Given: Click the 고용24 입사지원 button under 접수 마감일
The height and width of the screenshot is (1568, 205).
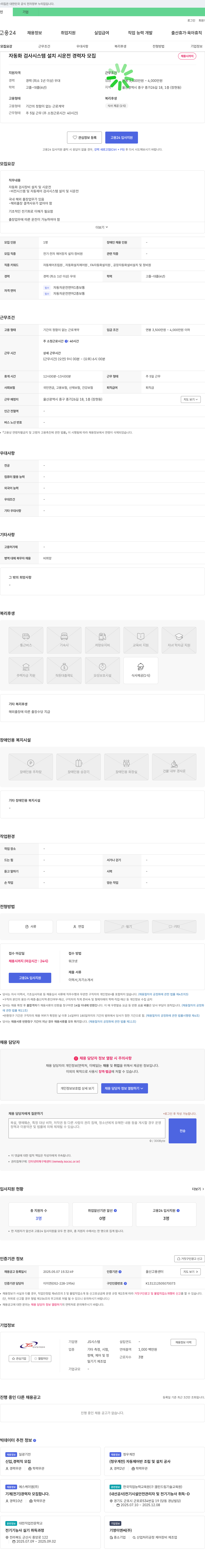Looking at the screenshot, I should (x=30, y=978).
